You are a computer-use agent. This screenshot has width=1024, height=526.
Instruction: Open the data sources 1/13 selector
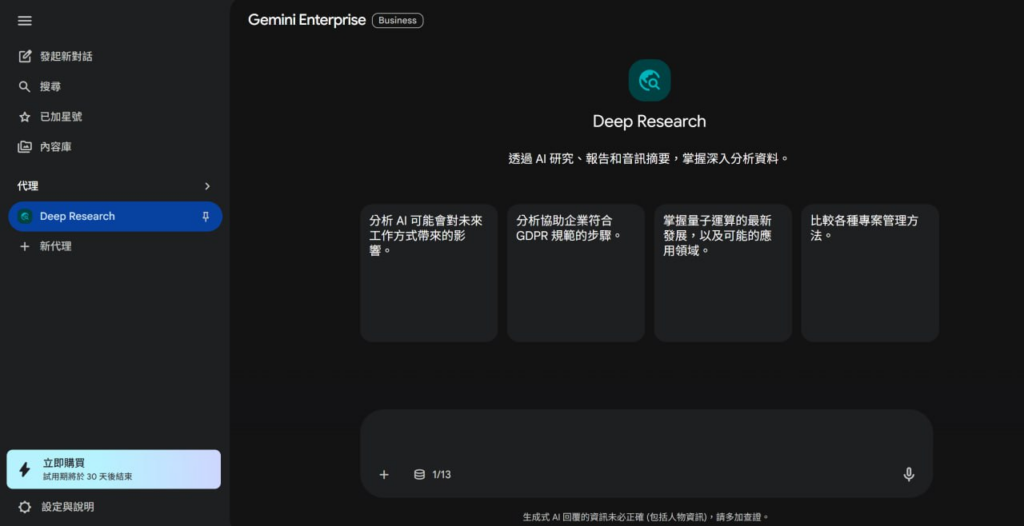click(x=432, y=475)
